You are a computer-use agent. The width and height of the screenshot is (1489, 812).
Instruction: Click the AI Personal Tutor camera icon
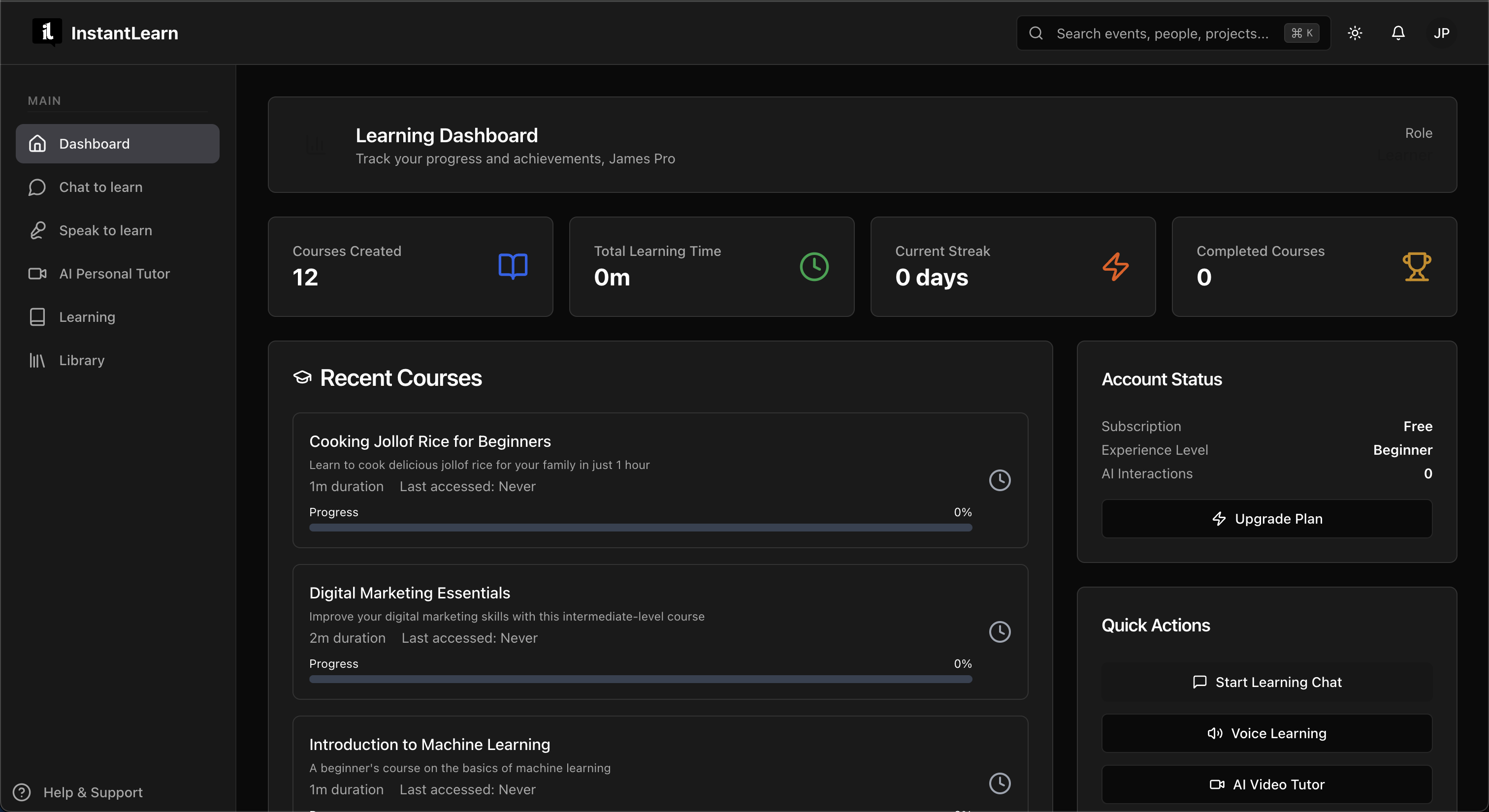[x=37, y=274]
